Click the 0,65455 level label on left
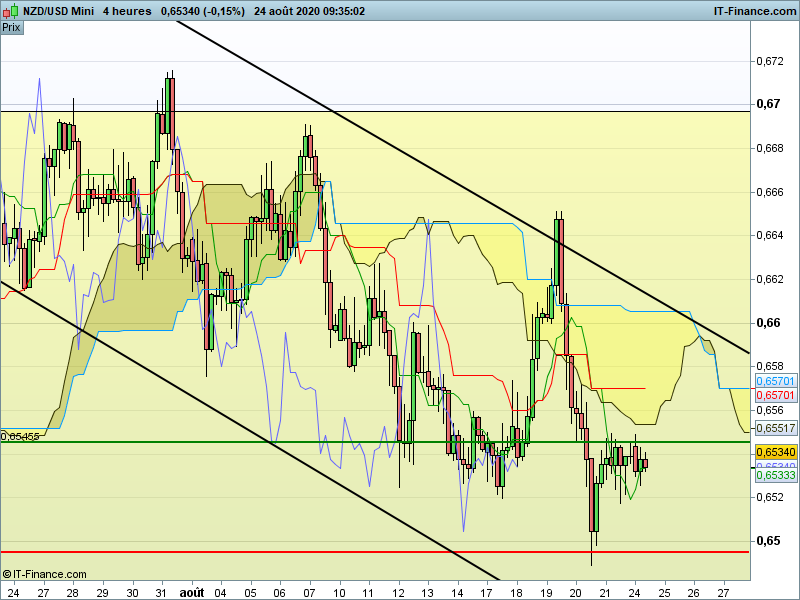This screenshot has height=600, width=800. pos(20,436)
